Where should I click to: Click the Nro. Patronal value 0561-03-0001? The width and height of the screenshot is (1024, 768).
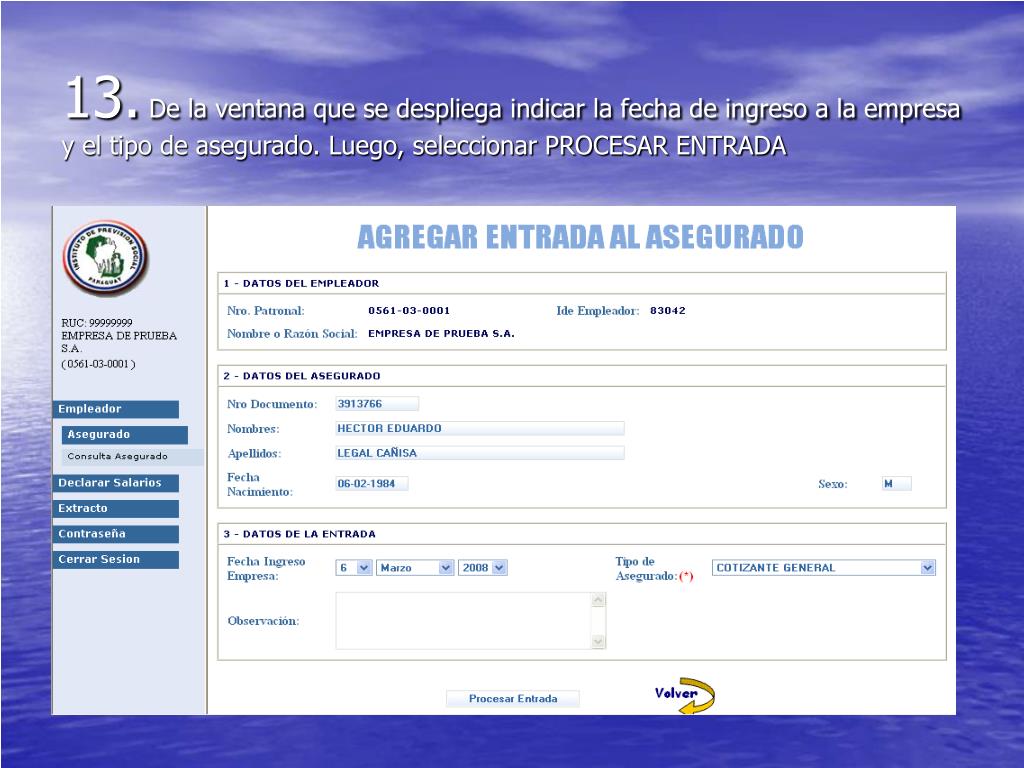(x=409, y=311)
